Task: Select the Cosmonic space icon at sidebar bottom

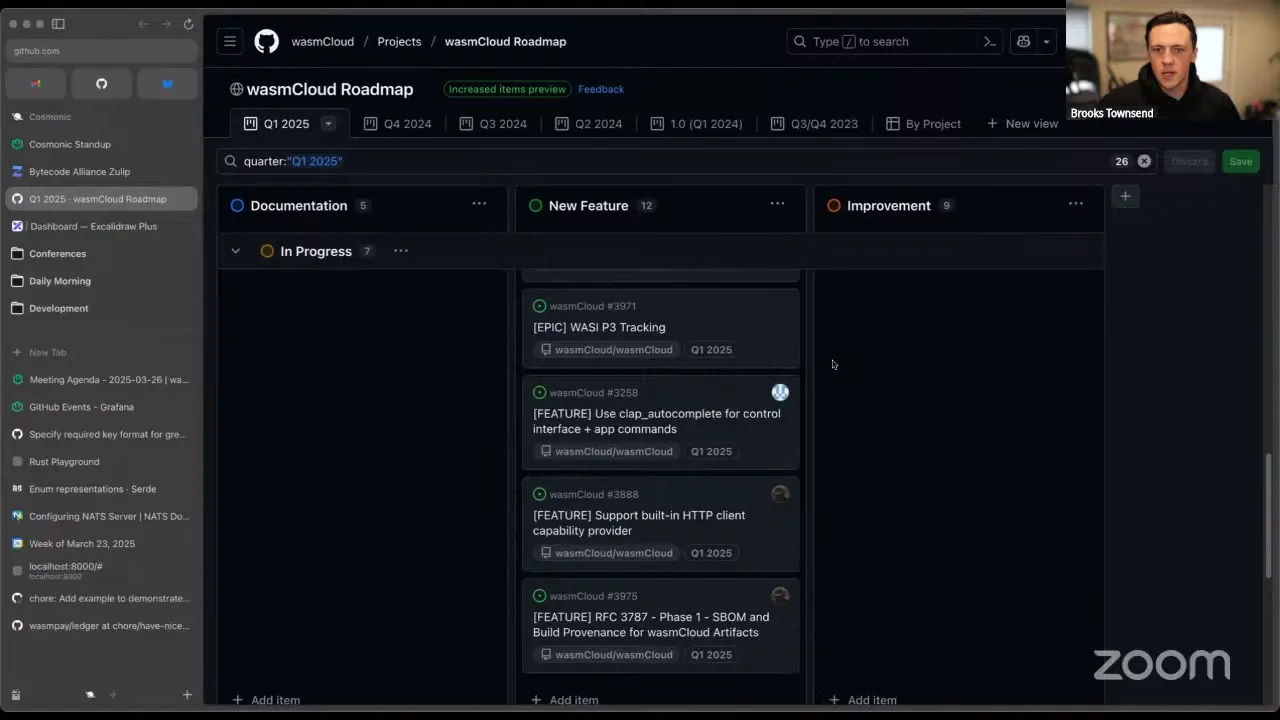Action: [90, 694]
